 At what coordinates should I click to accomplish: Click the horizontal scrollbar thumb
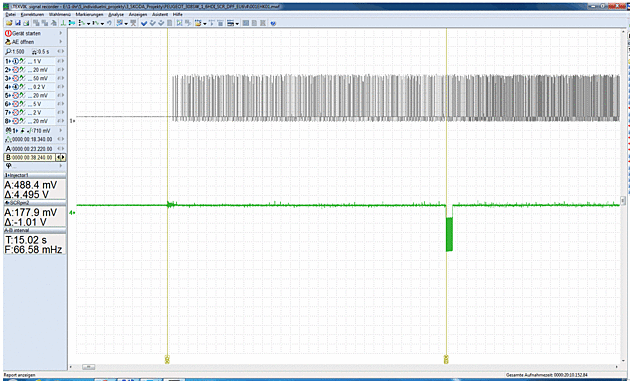(88, 367)
